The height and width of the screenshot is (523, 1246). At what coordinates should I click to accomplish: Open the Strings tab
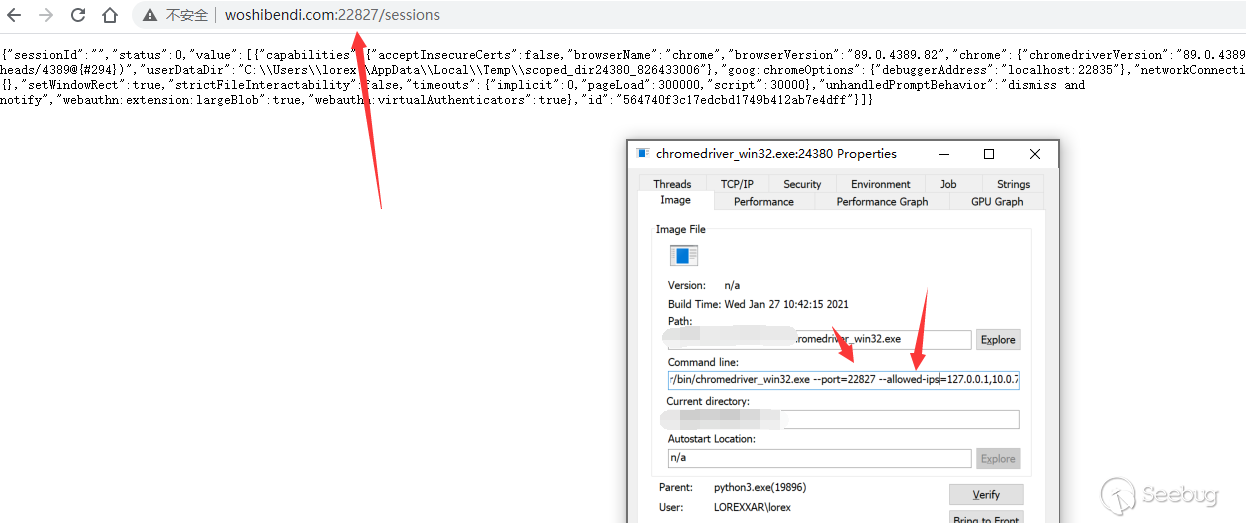click(1013, 184)
